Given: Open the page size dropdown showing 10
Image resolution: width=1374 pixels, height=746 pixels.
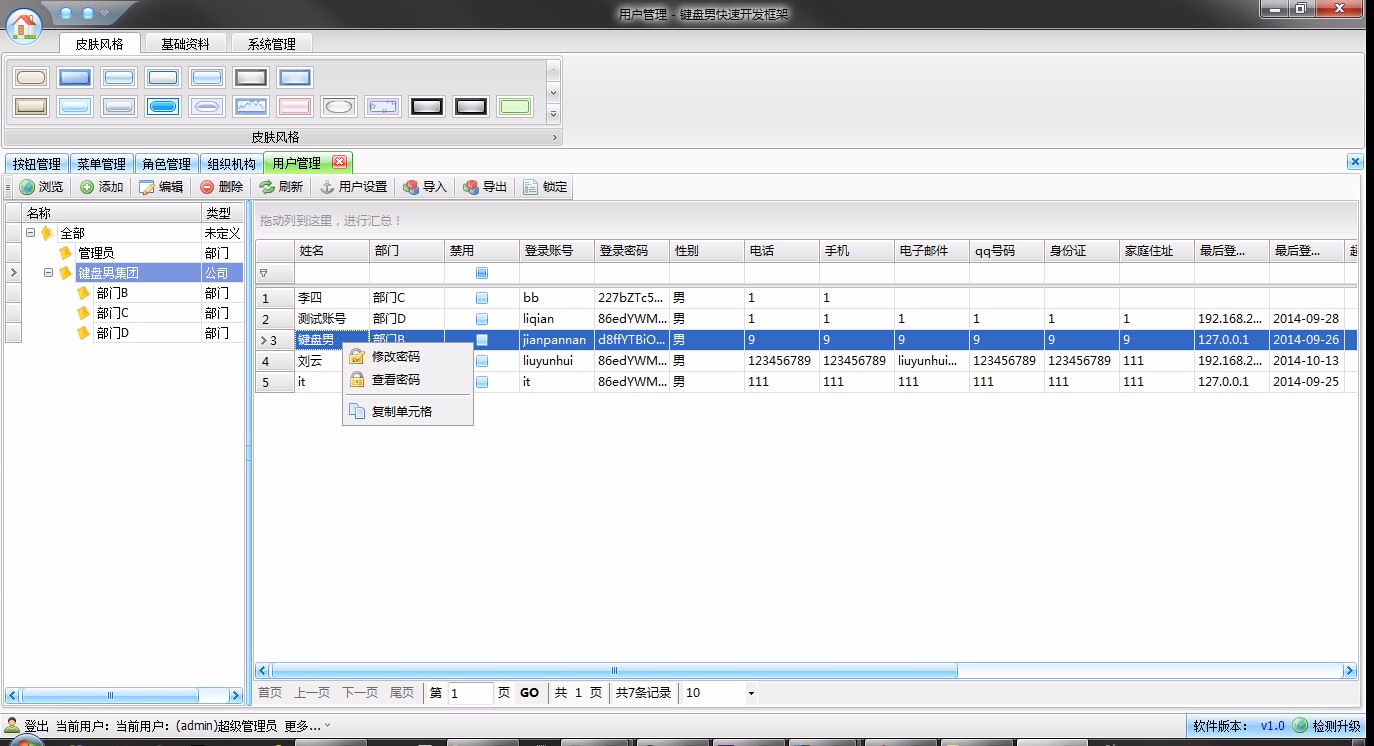Looking at the screenshot, I should tap(751, 692).
